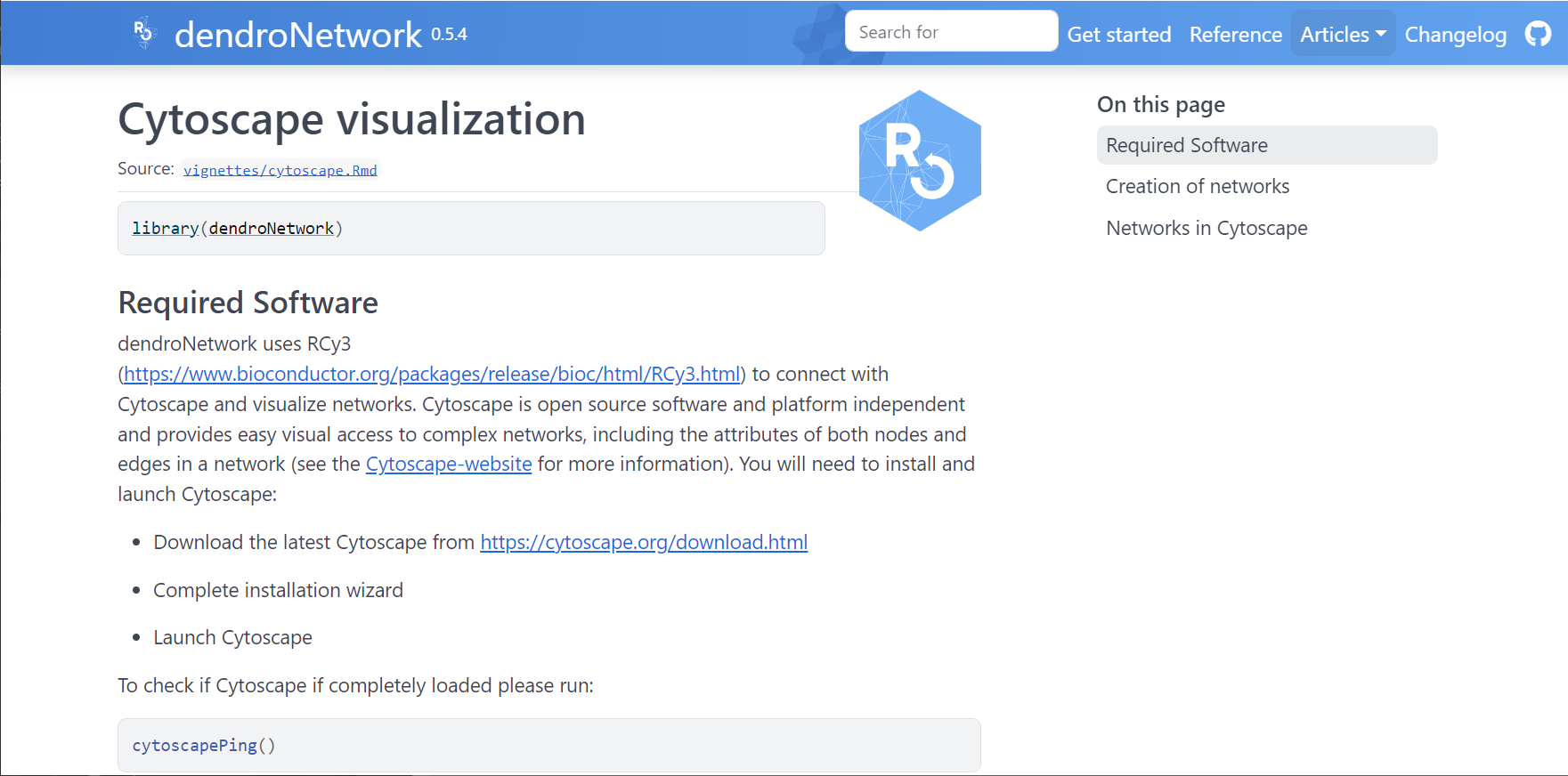This screenshot has height=776, width=1568.
Task: Open the GitHub repository icon
Action: pyautogui.click(x=1538, y=34)
